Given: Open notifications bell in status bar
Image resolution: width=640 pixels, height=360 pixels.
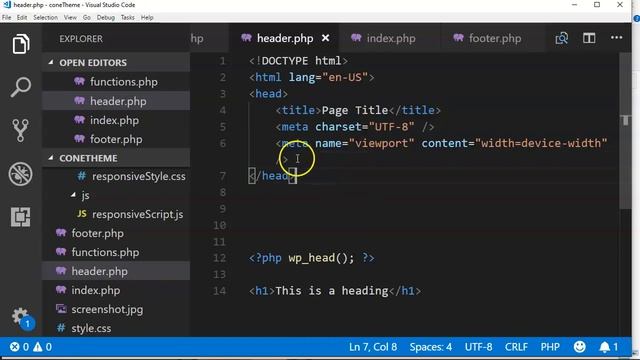Looking at the screenshot, I should [x=608, y=347].
